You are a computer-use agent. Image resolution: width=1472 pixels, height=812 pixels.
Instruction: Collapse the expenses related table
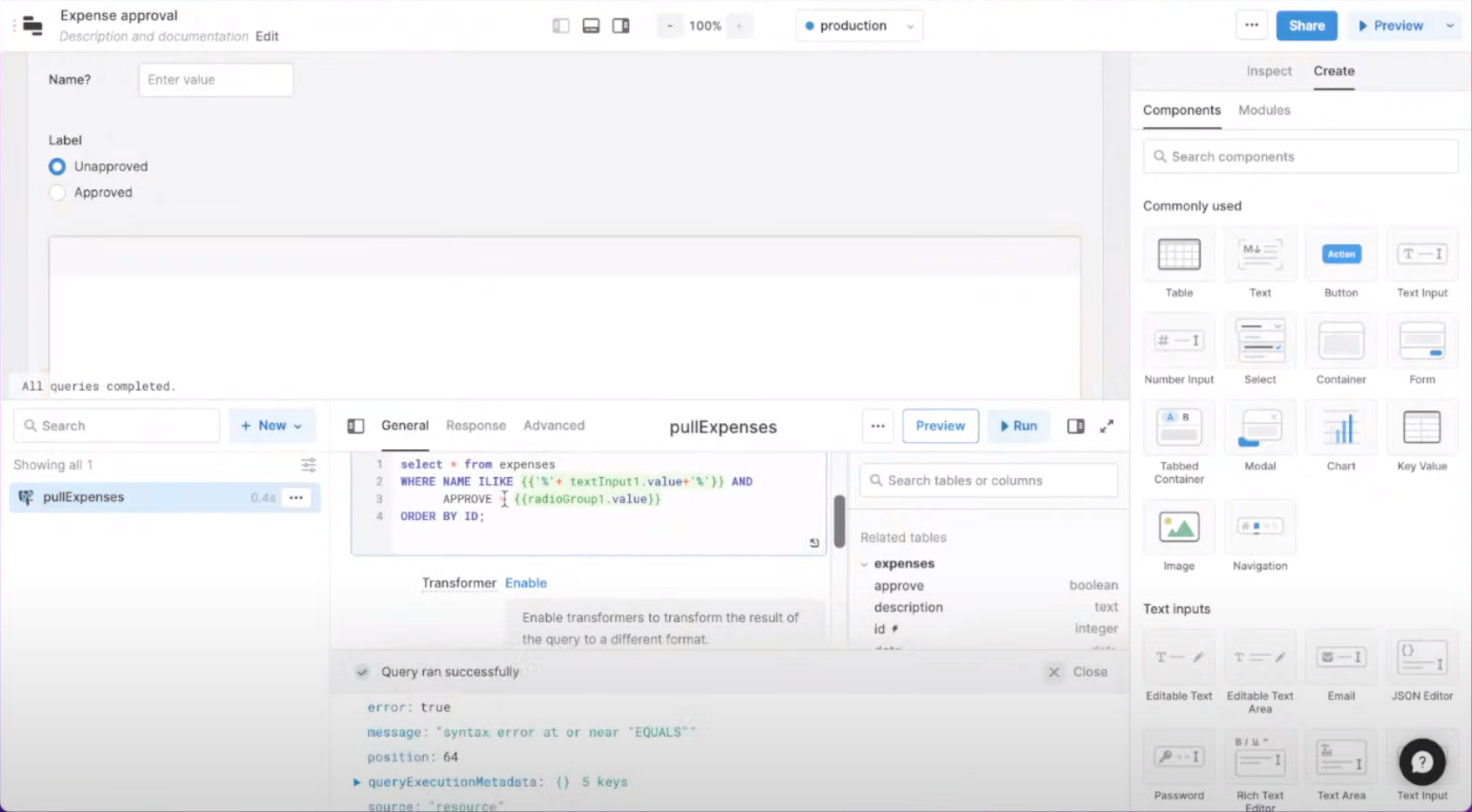tap(865, 563)
